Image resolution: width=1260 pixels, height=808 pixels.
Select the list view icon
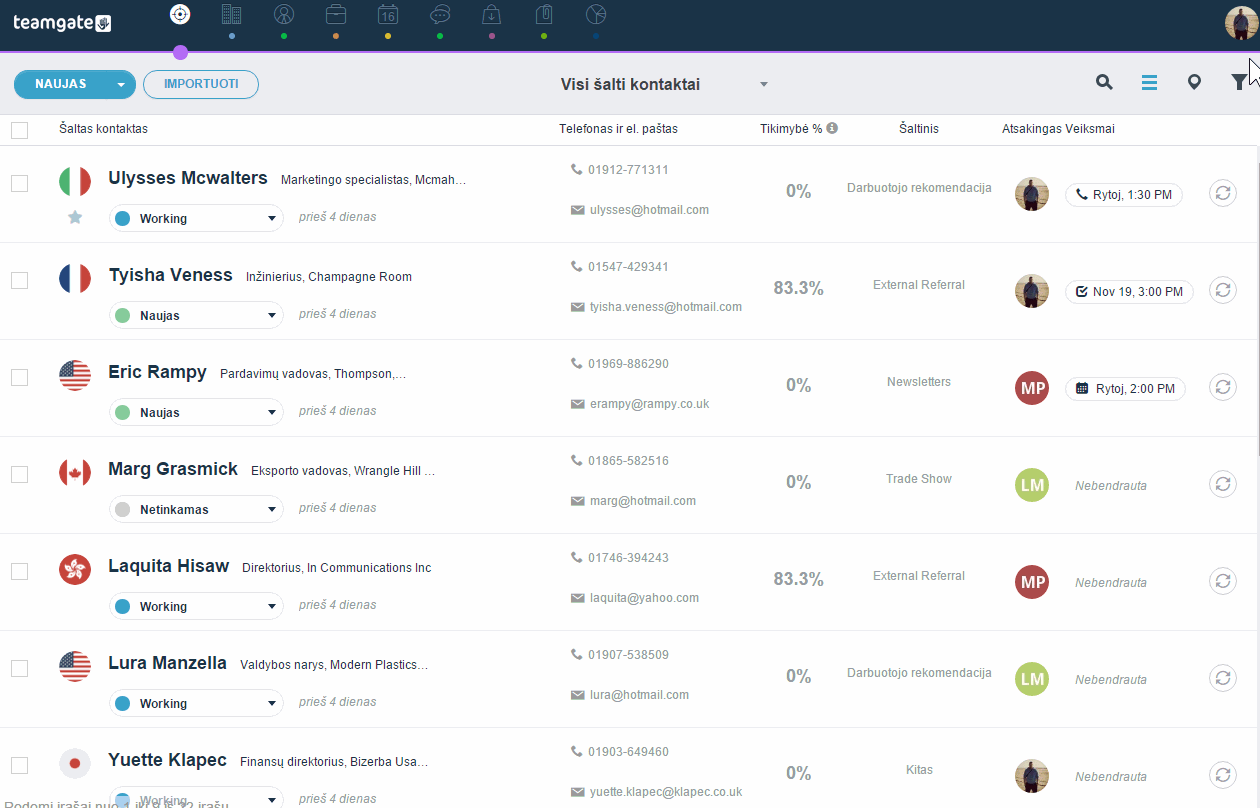tap(1149, 83)
